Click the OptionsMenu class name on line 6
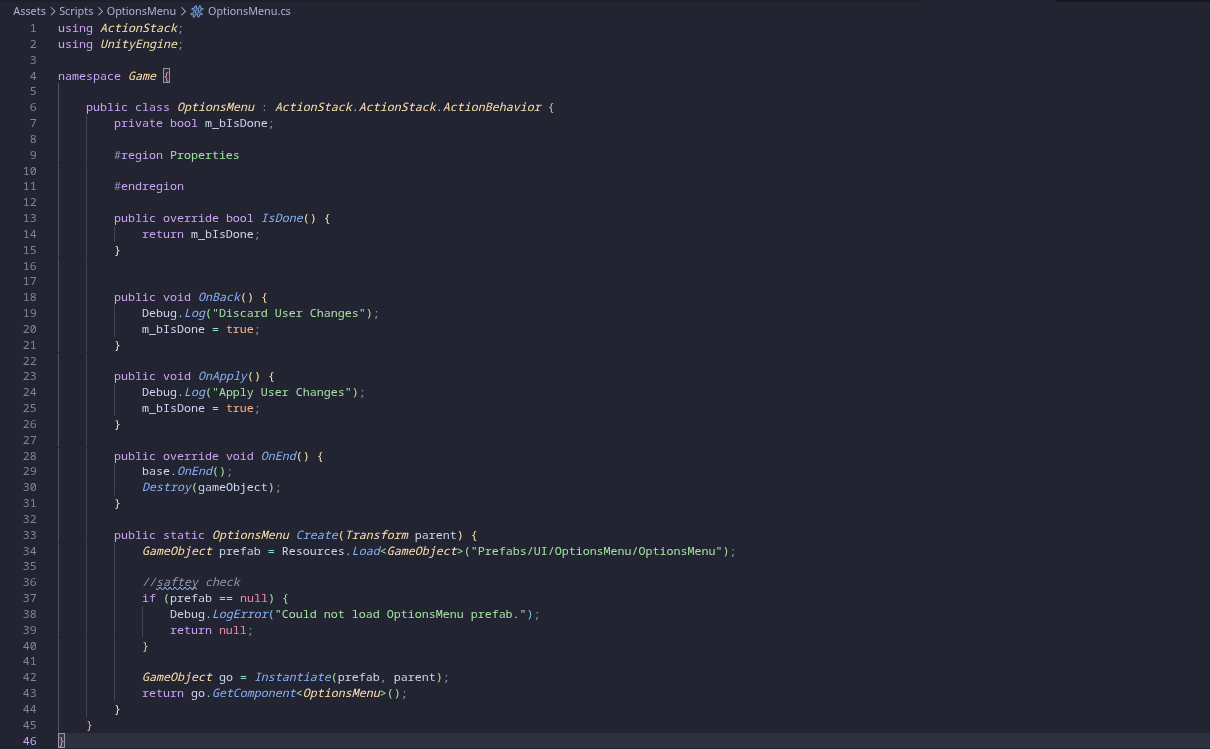Image resolution: width=1210 pixels, height=749 pixels. [x=216, y=107]
